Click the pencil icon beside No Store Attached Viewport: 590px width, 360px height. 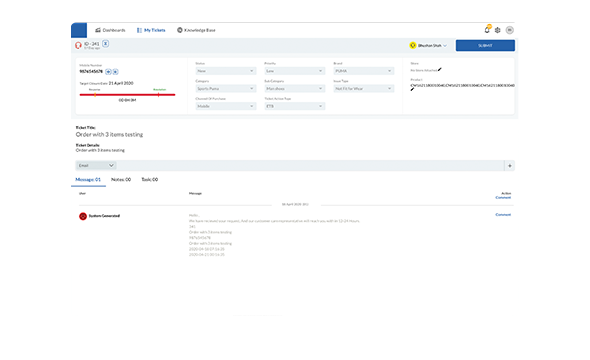(439, 70)
